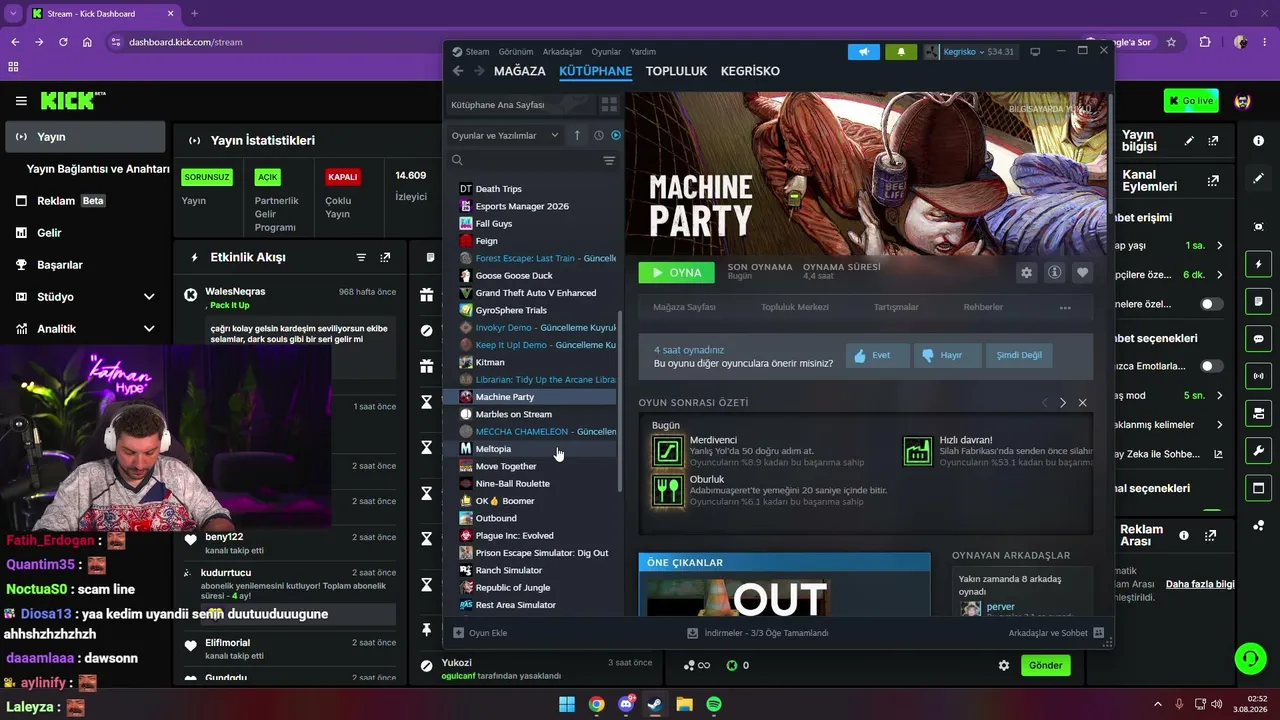The image size is (1280, 720).
Task: Go forward in Steam navigation
Action: pyautogui.click(x=479, y=71)
